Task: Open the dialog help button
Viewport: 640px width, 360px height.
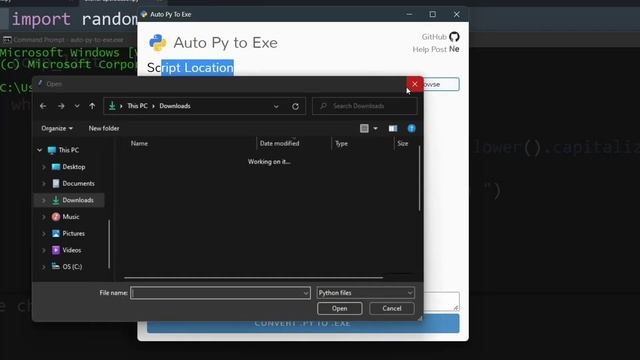Action: [x=411, y=129]
